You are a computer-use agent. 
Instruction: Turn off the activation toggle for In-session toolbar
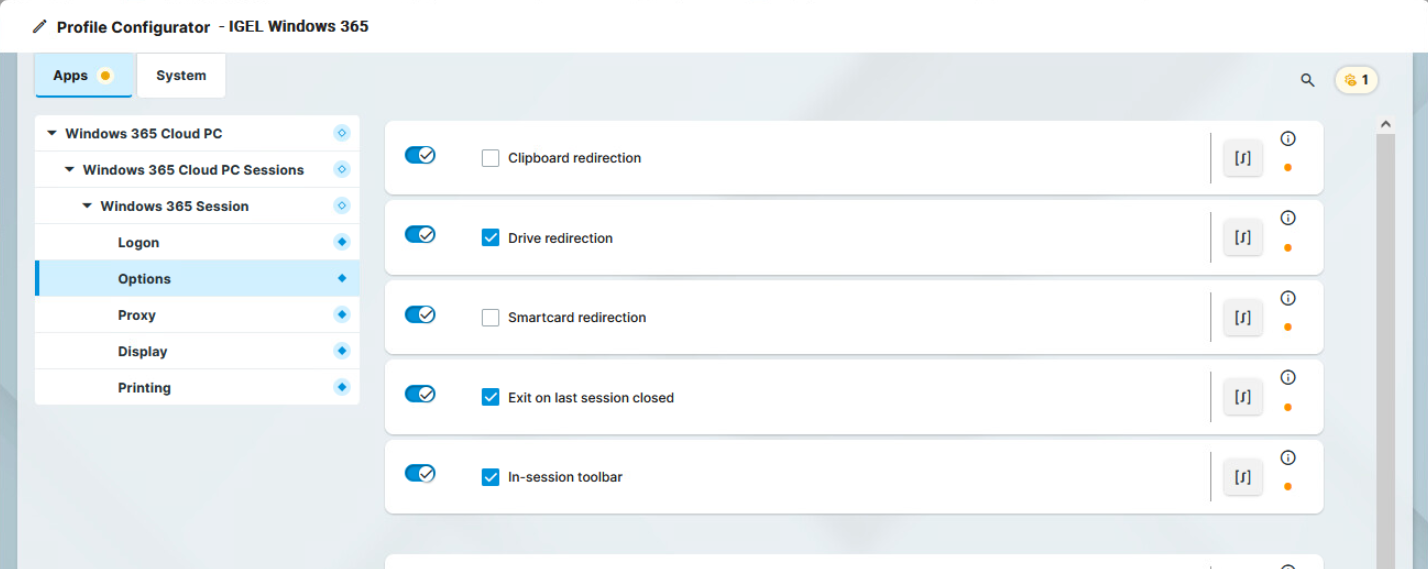coord(420,473)
